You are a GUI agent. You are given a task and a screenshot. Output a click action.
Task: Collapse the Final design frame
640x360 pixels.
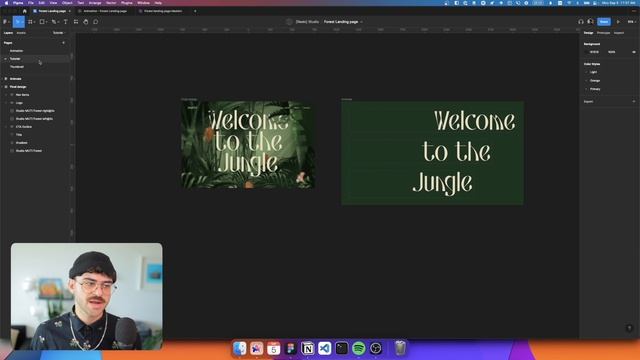[2, 87]
